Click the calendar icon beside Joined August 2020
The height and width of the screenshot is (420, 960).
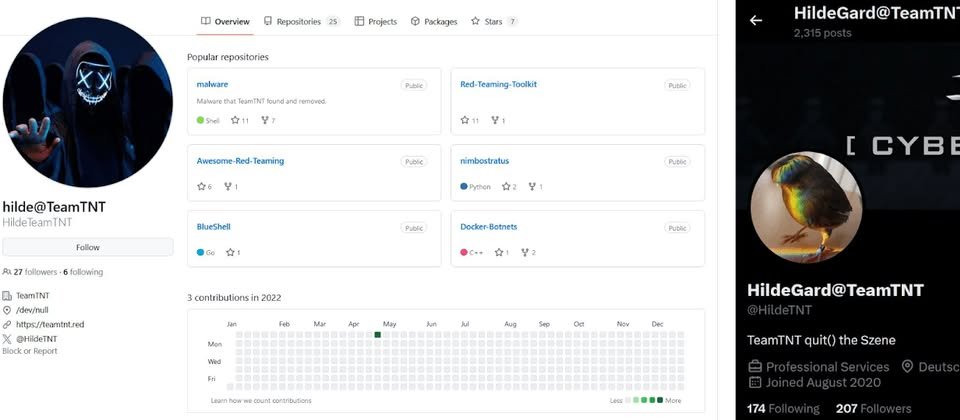tap(755, 383)
